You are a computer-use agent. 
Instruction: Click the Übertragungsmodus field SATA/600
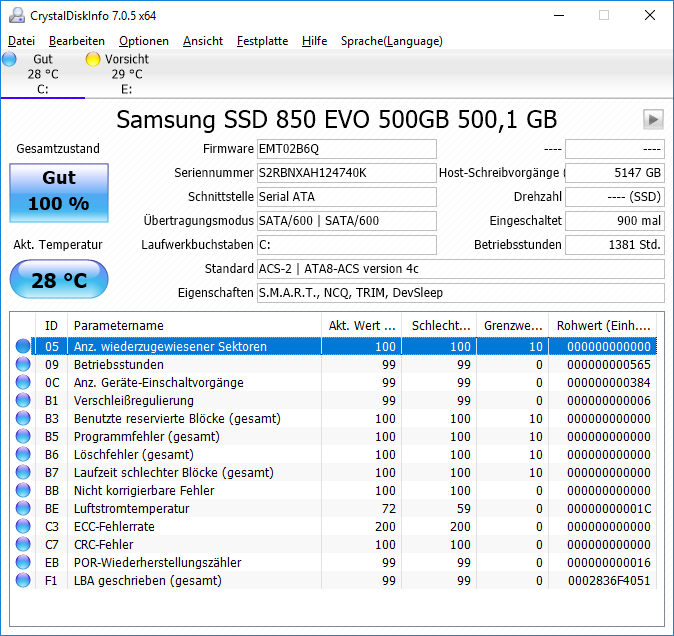click(347, 221)
